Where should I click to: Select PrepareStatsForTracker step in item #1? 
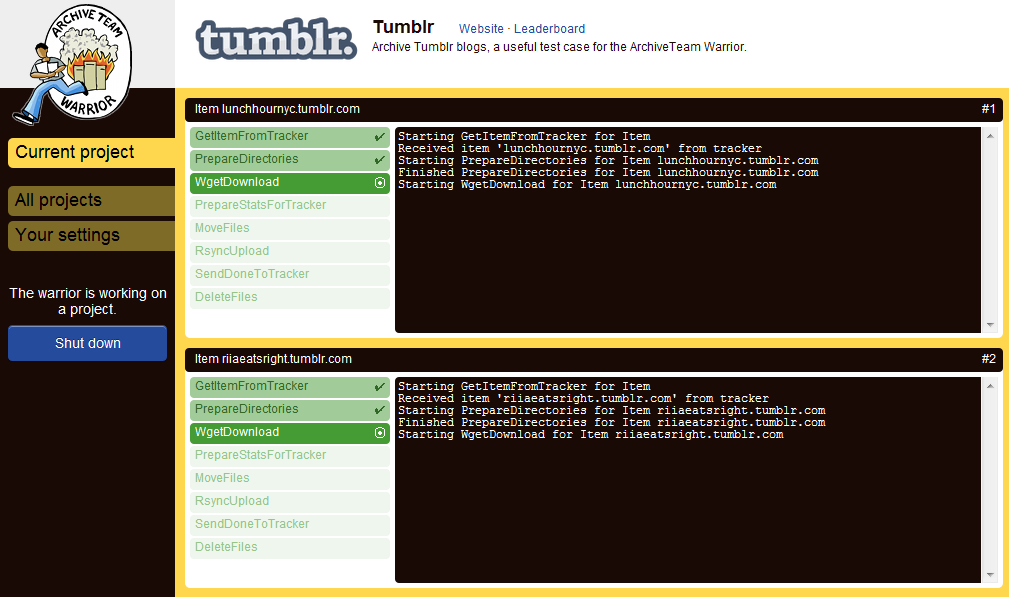(x=290, y=205)
